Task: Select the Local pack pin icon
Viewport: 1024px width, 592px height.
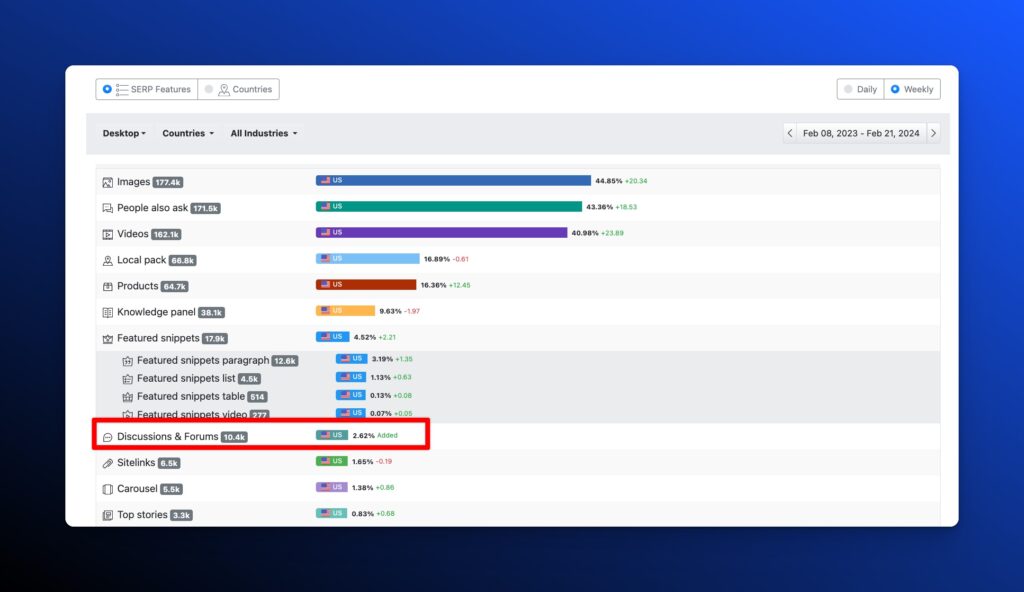Action: tap(107, 260)
